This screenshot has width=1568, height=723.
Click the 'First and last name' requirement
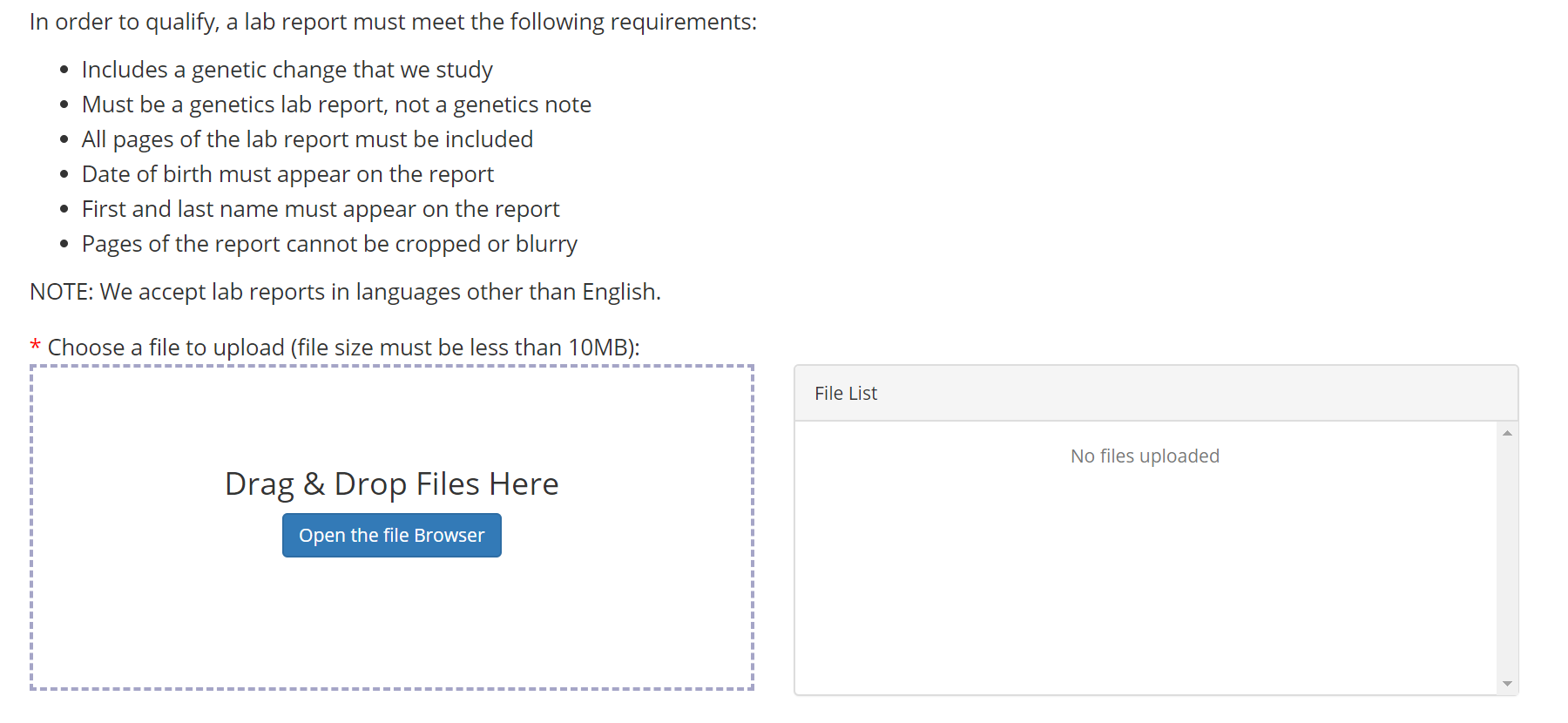(321, 209)
